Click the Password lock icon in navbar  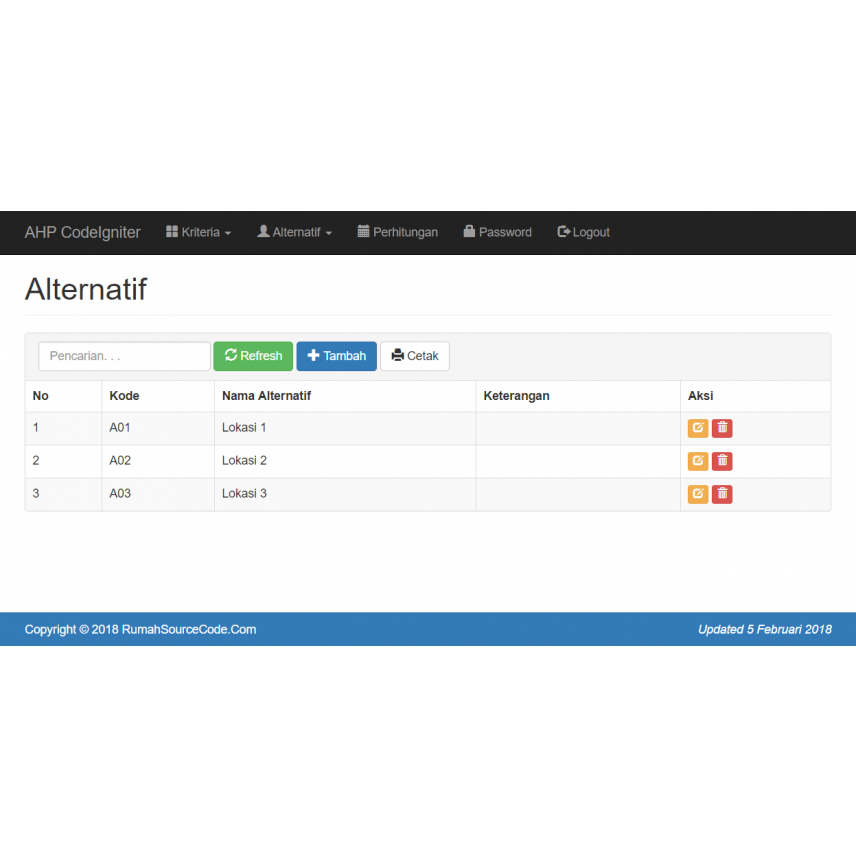tap(467, 231)
